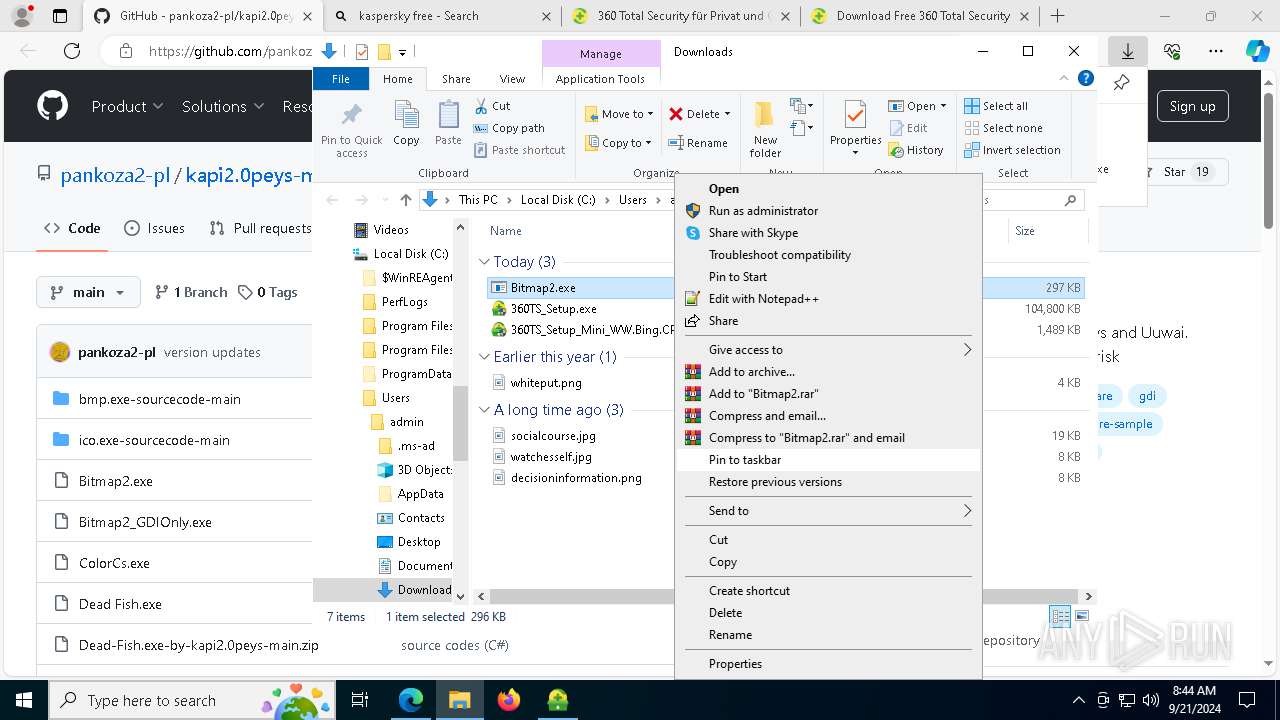
Task: Refresh the Edge page
Action: point(72,51)
